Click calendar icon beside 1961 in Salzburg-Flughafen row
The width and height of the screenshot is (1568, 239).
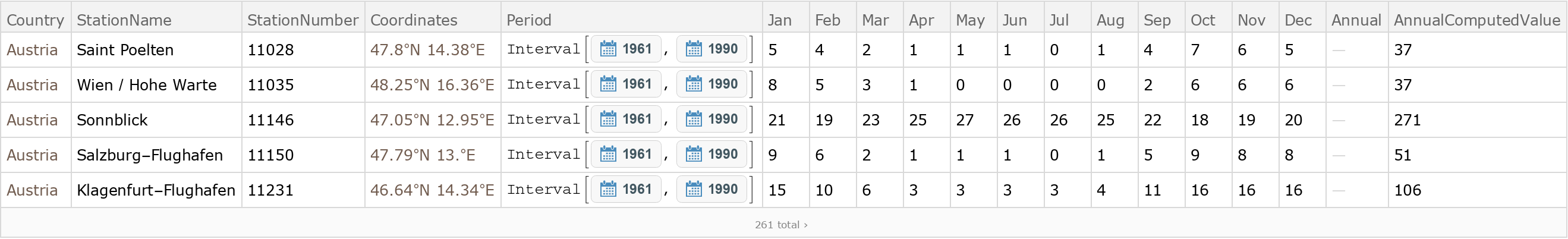[x=608, y=155]
